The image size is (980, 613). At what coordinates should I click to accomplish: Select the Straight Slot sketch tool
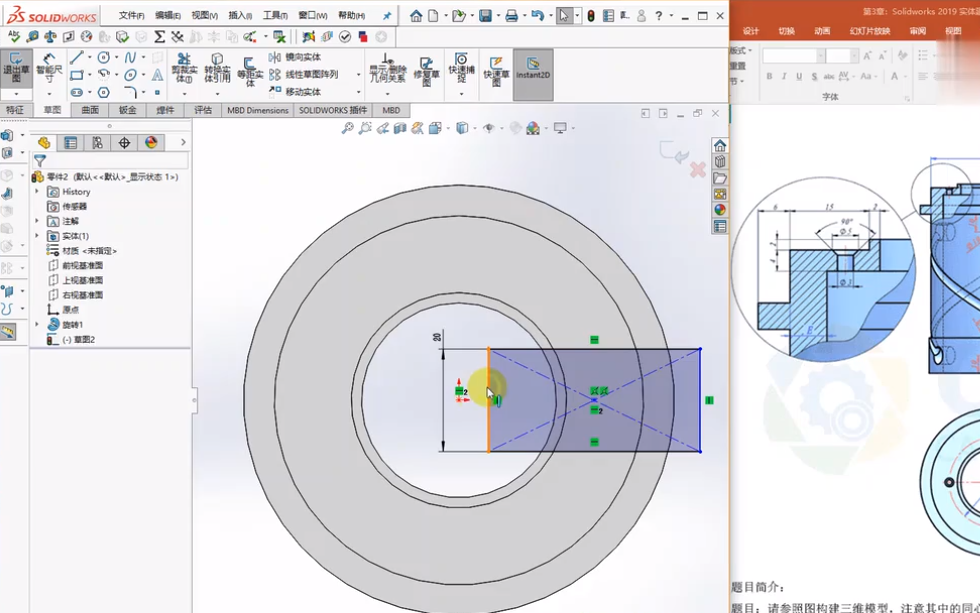point(76,92)
